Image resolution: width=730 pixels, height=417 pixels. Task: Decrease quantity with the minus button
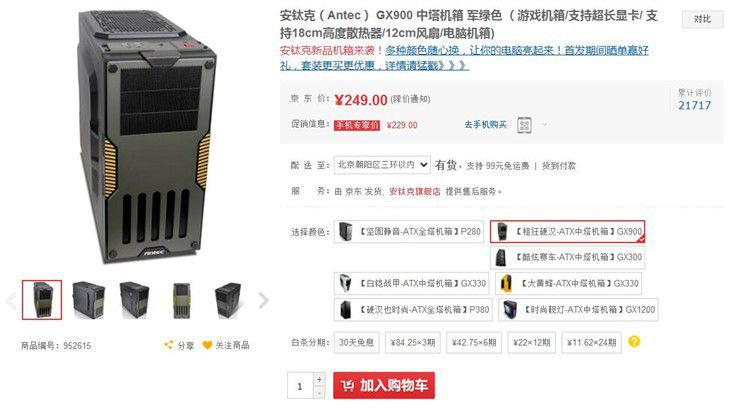(319, 392)
